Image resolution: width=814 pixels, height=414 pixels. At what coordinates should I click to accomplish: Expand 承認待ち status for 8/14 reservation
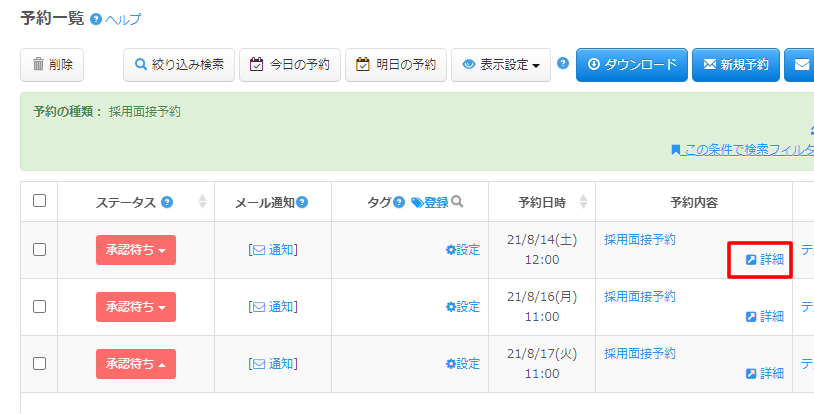coord(136,250)
